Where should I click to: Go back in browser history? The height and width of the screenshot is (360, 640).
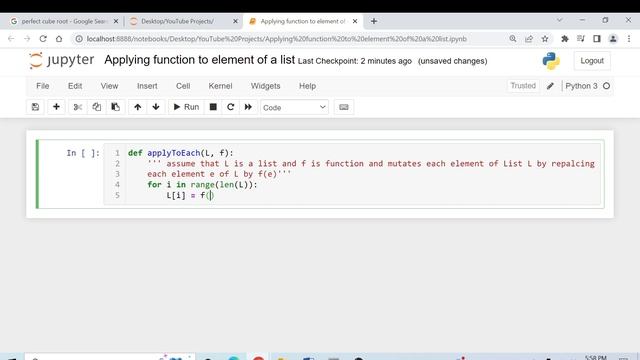11,39
